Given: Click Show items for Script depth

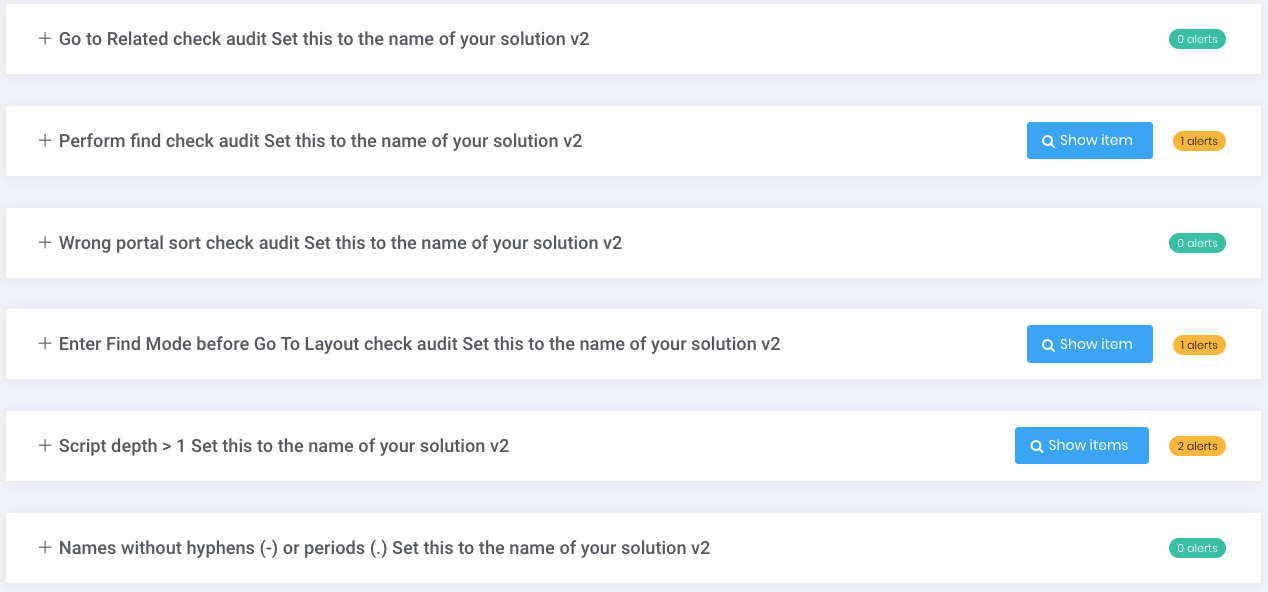Looking at the screenshot, I should coord(1081,446).
